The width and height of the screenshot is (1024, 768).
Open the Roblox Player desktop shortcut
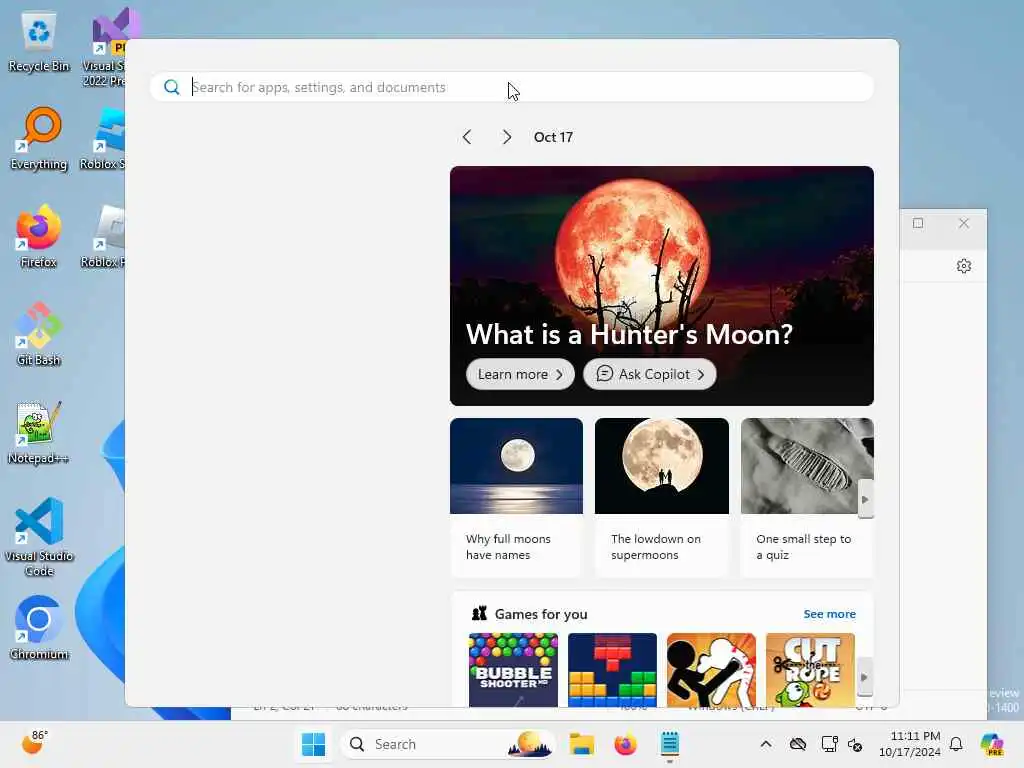(x=104, y=236)
